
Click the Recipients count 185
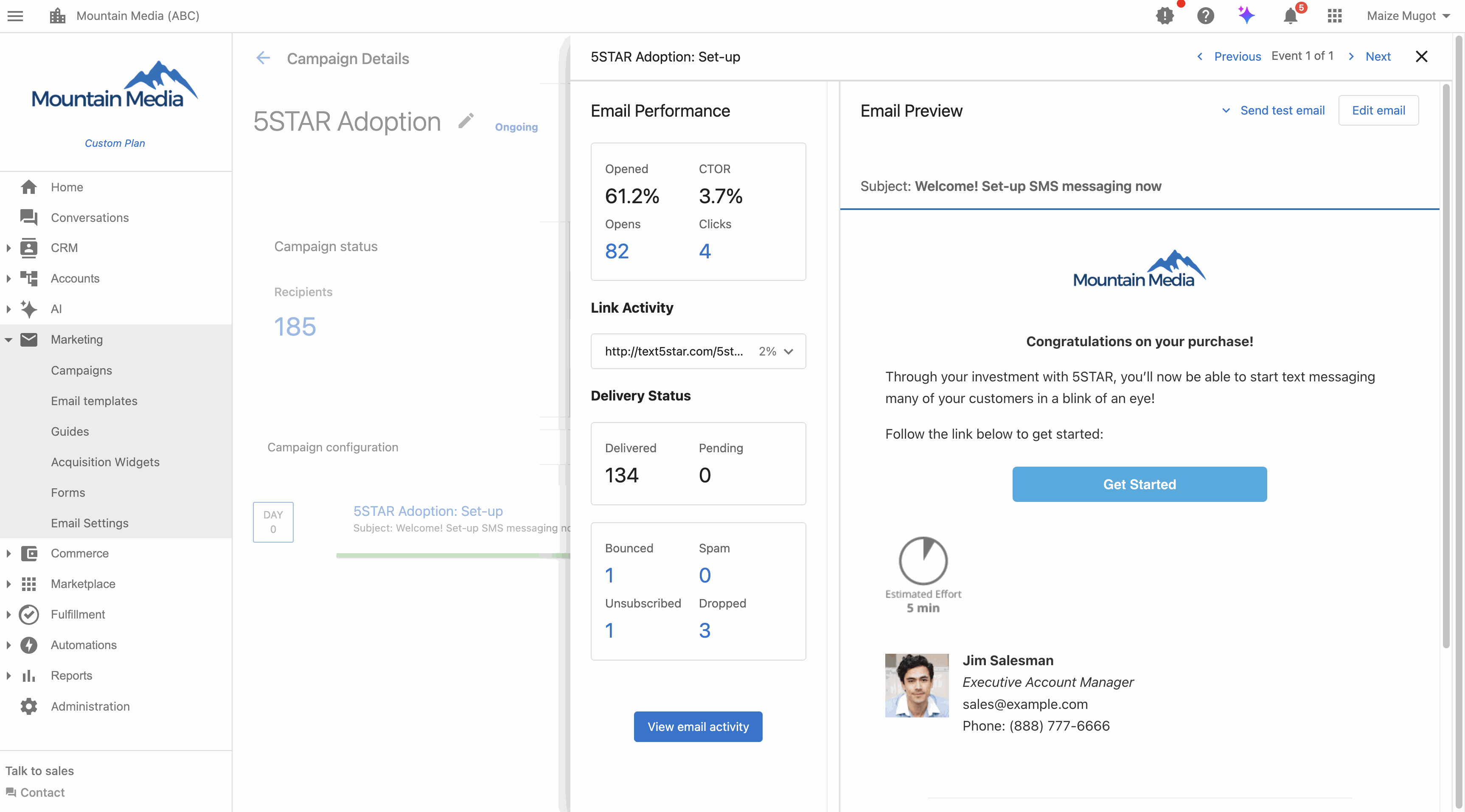pos(295,326)
